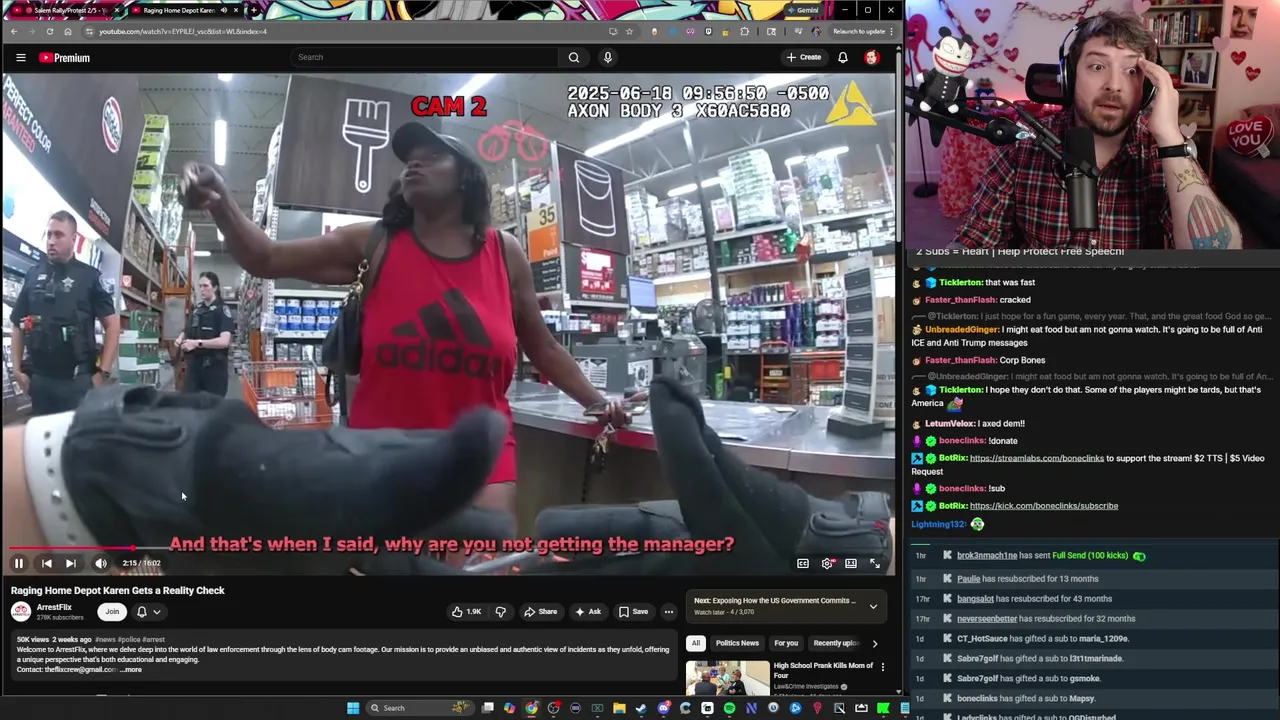
Task: Click the ArrestFlix channel name
Action: (x=54, y=607)
